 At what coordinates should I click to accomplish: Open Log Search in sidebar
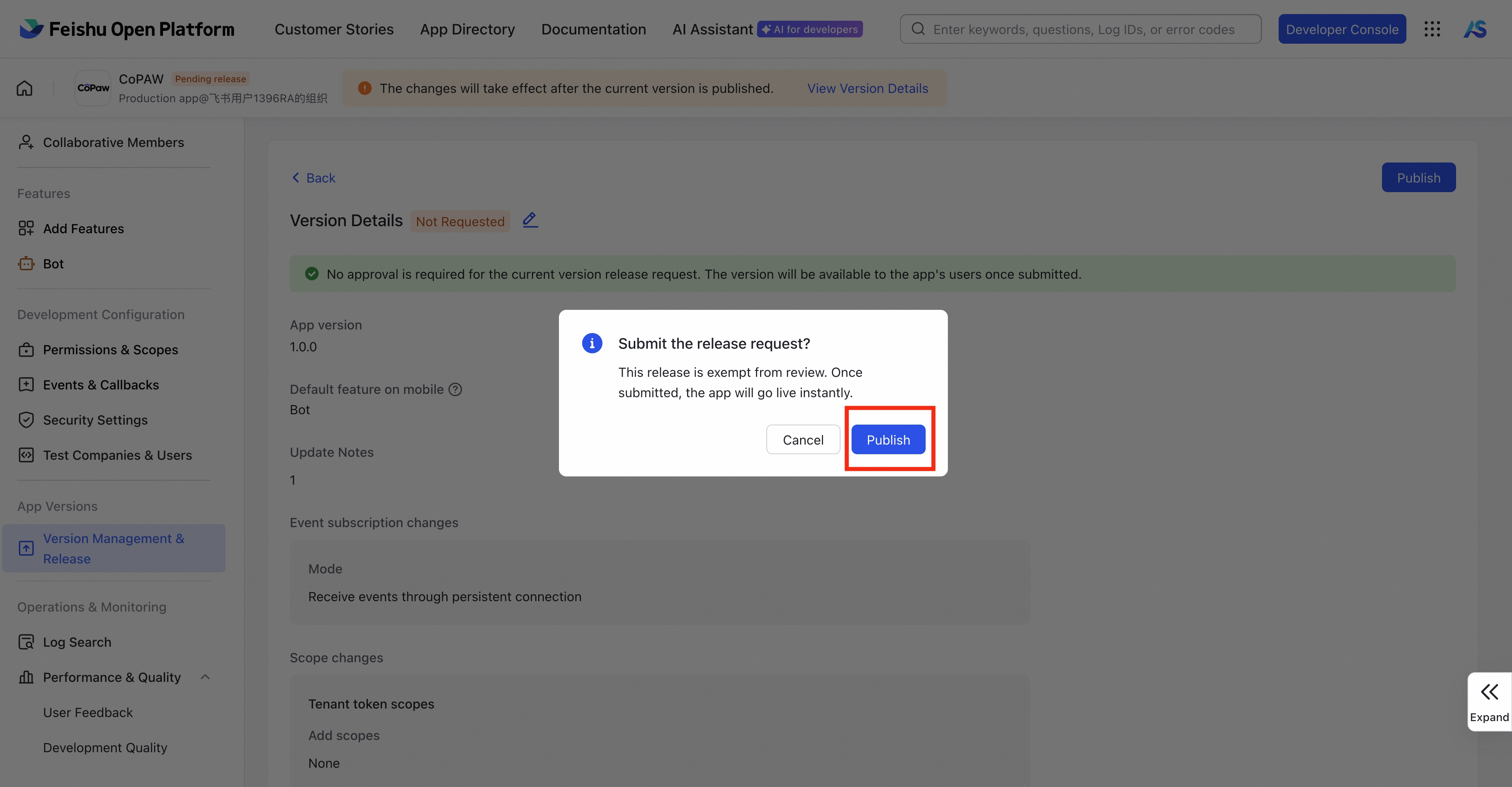click(77, 642)
